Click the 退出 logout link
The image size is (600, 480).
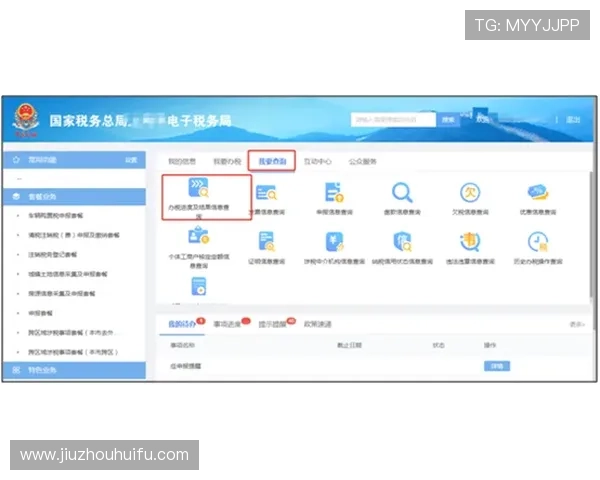[x=573, y=119]
